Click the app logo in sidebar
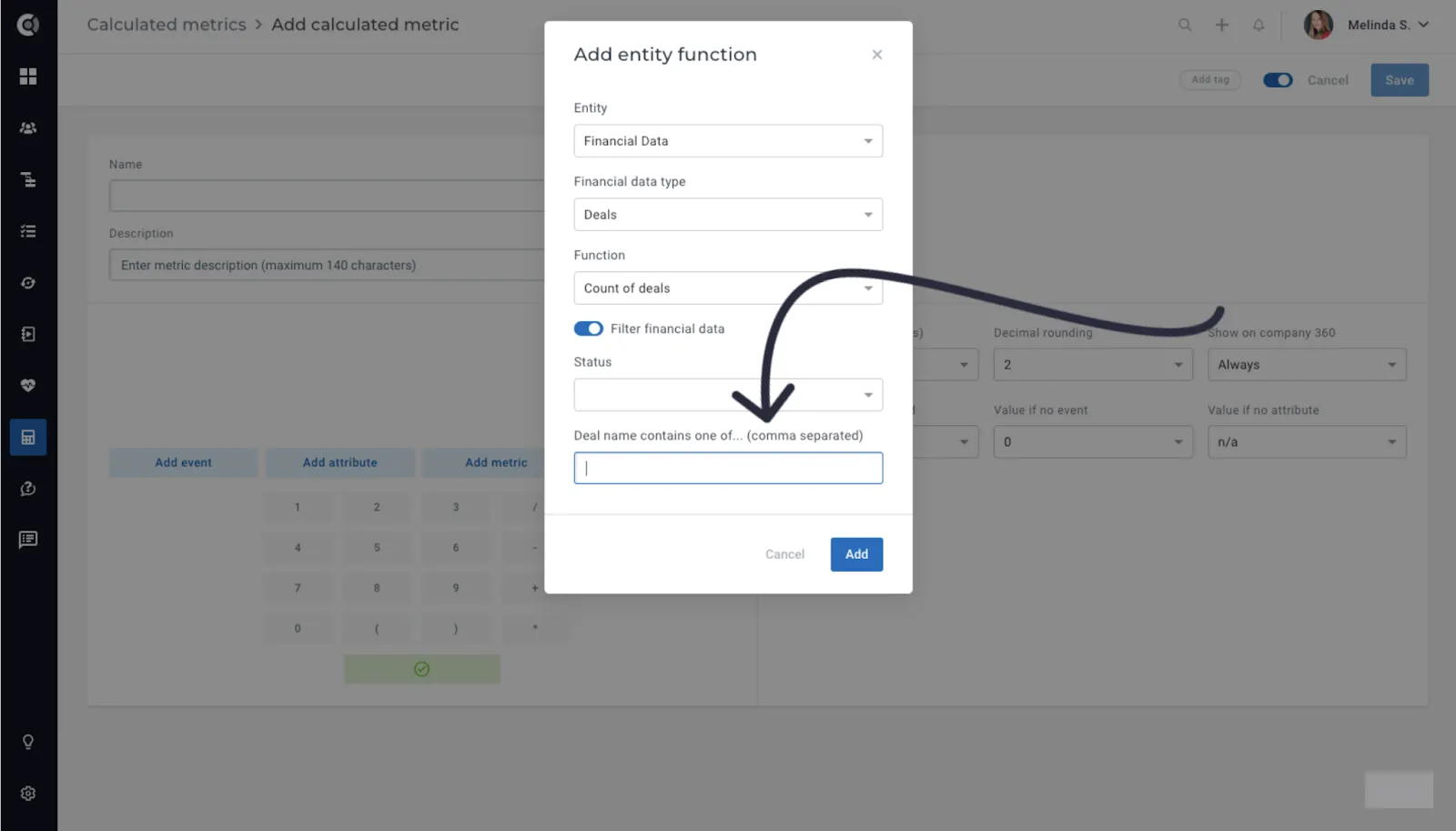Screen dimensions: 1456x831 click(x=28, y=25)
